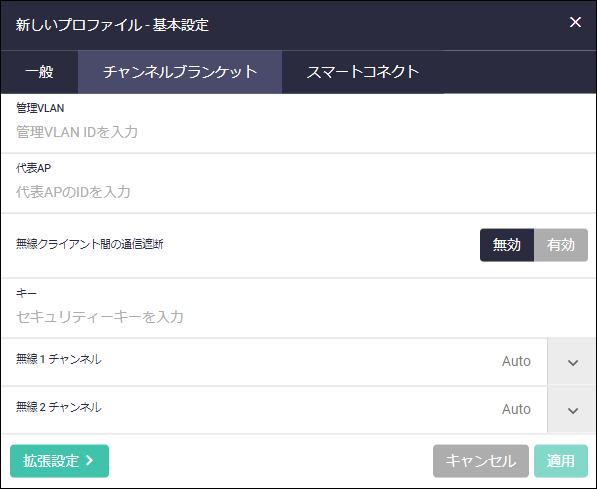Set 無線クライアント間の通信遮断 to 有効
Image resolution: width=597 pixels, height=489 pixels.
[561, 245]
